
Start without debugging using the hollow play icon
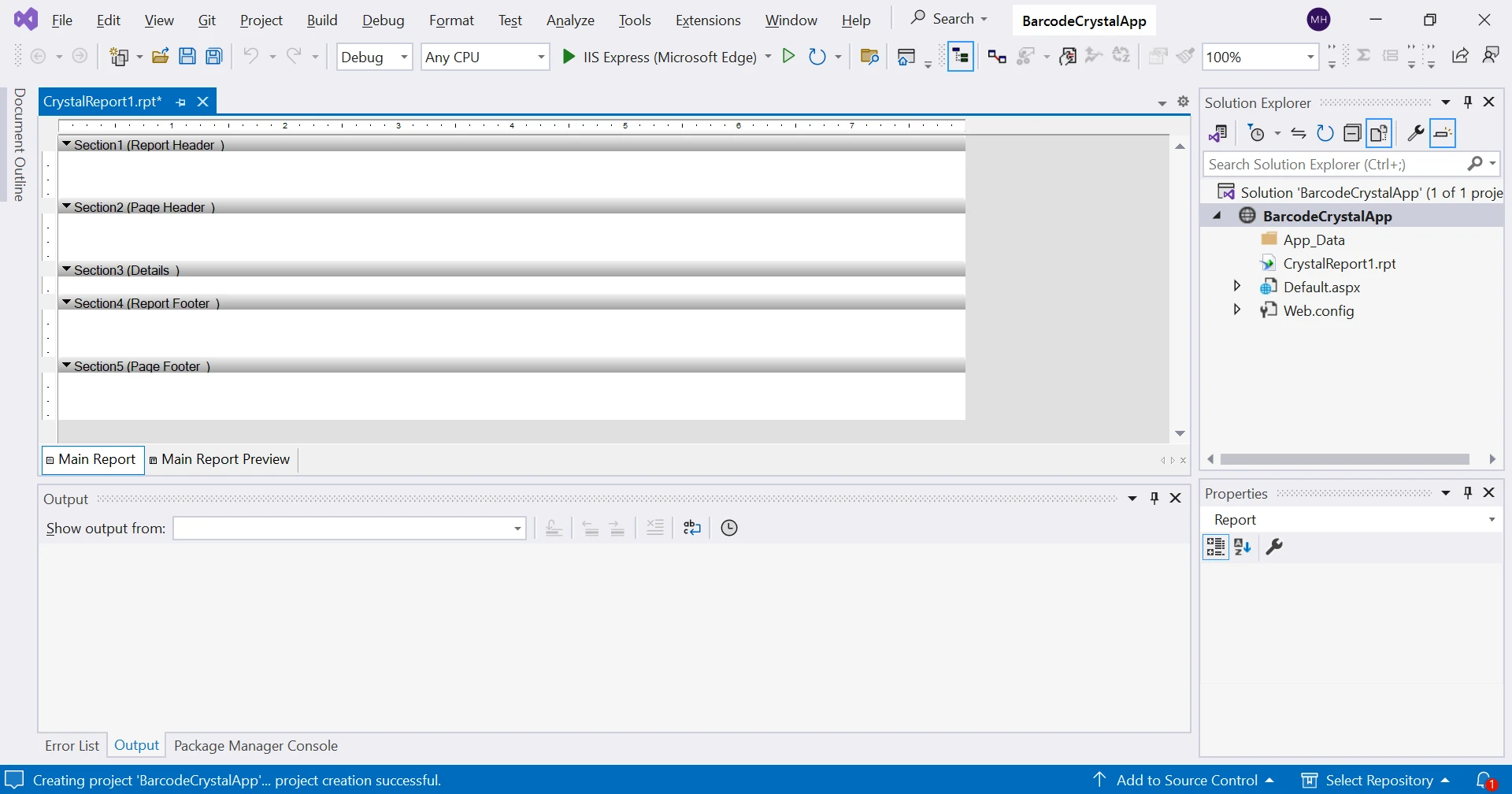pos(788,56)
